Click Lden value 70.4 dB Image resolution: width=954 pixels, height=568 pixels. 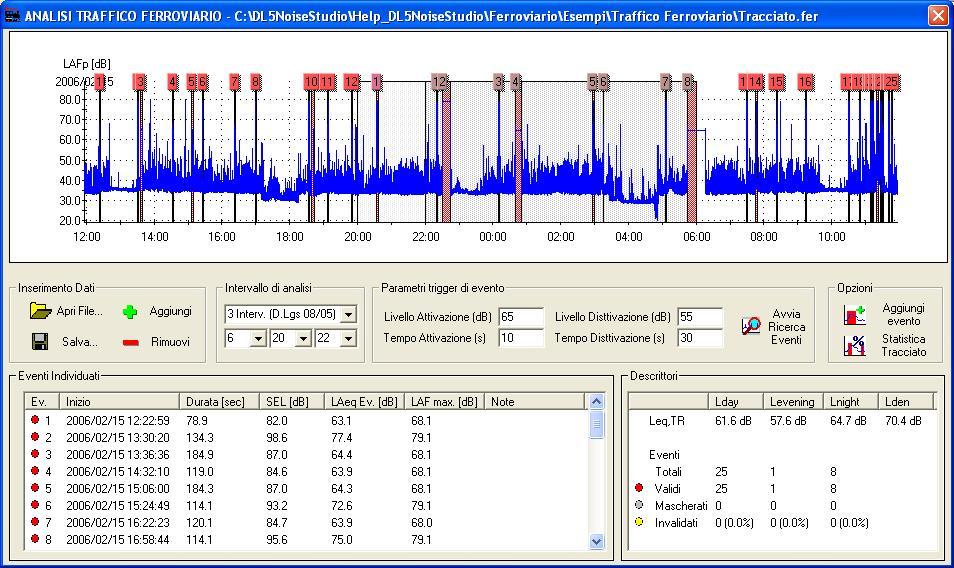tap(903, 420)
